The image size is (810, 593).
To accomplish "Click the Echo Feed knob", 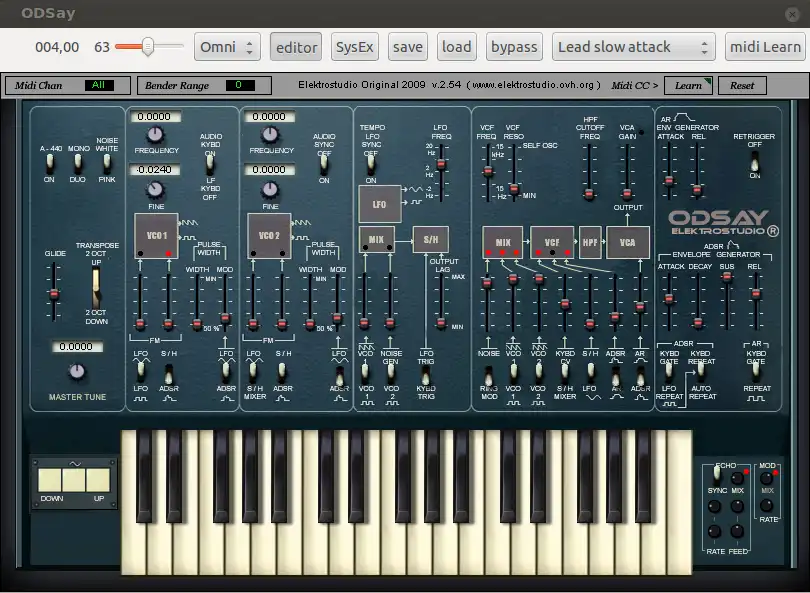I will coord(737,531).
